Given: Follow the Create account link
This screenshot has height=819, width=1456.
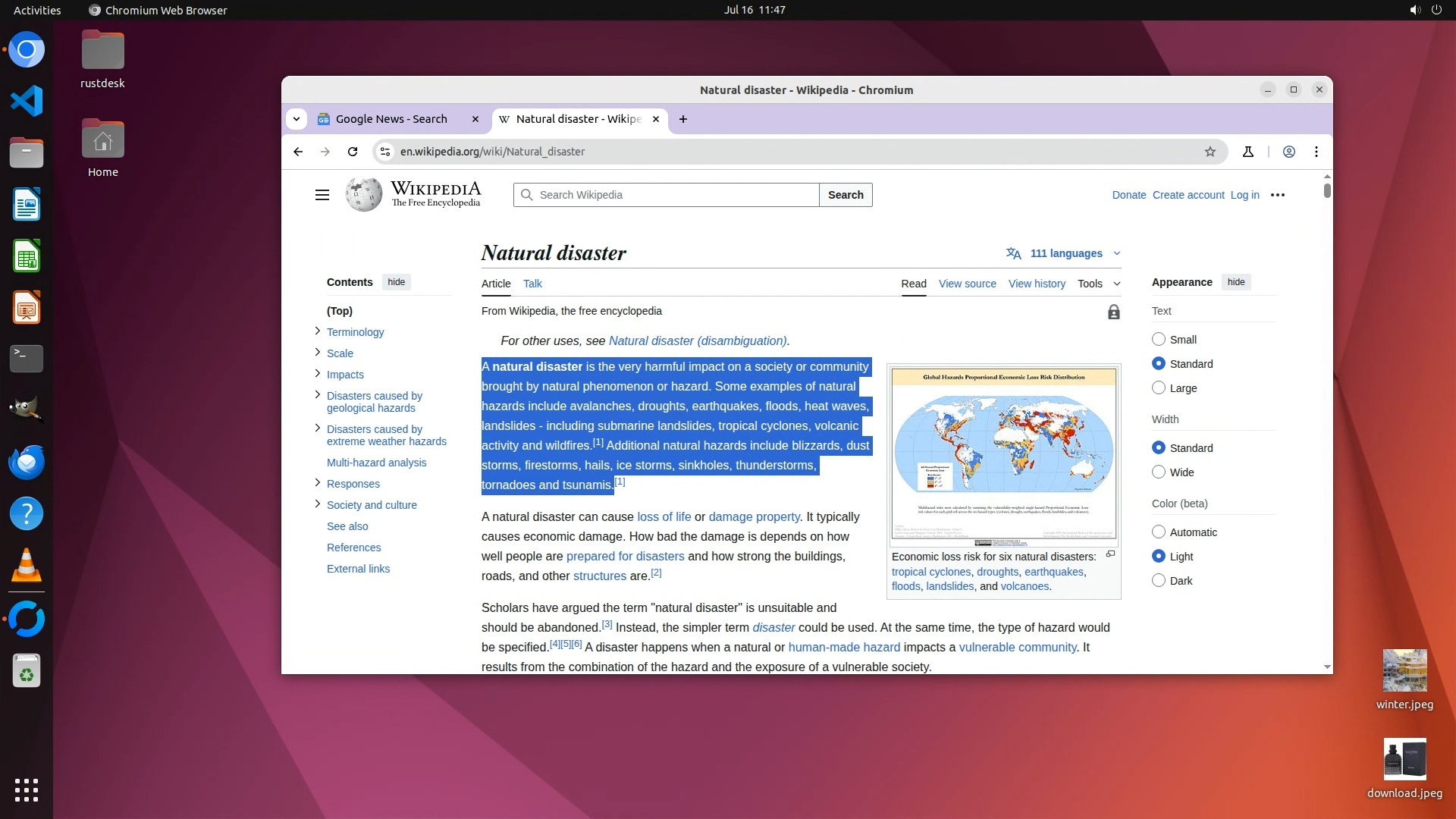Looking at the screenshot, I should pyautogui.click(x=1188, y=195).
